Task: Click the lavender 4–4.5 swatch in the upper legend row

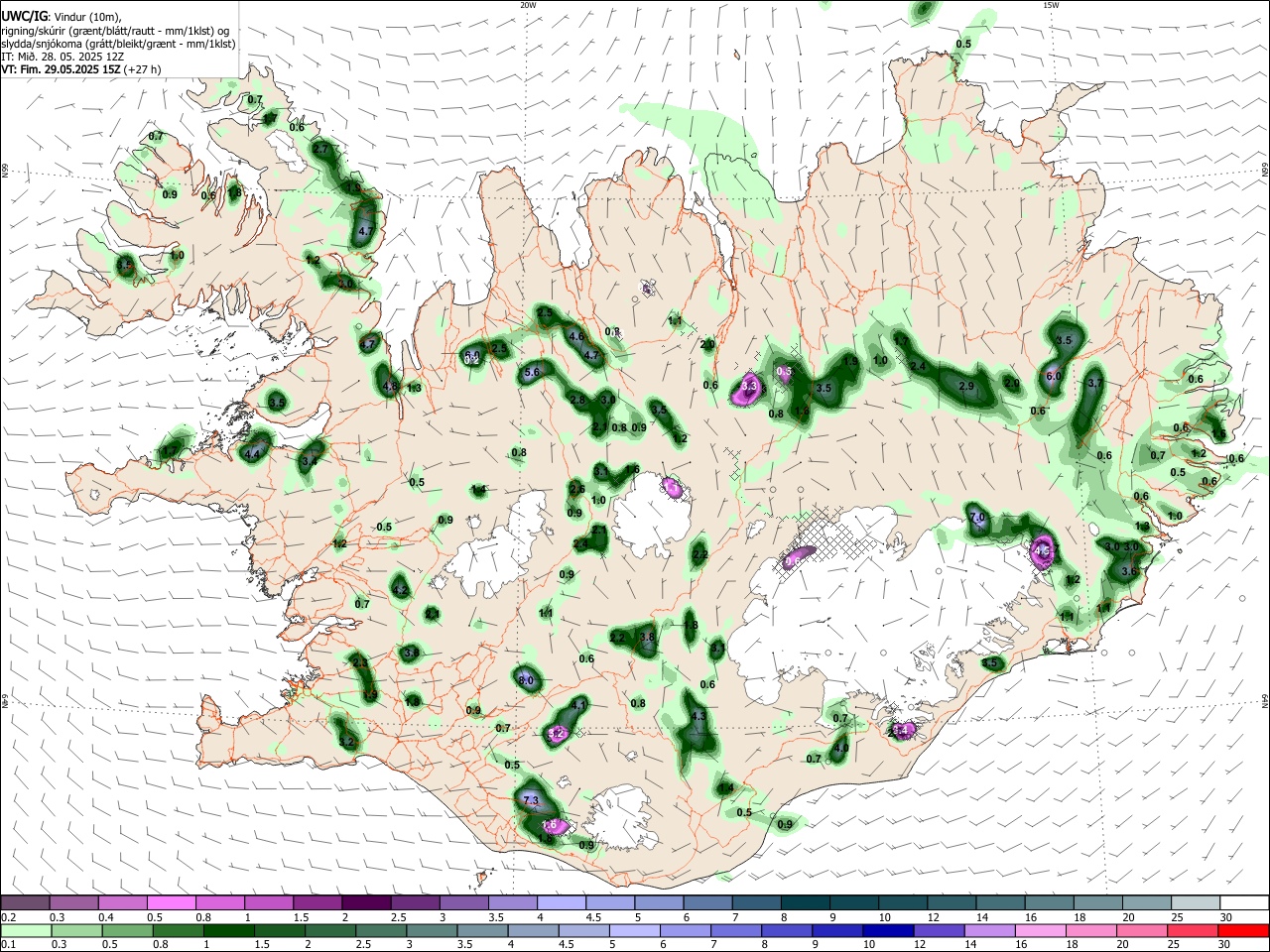Action: [x=561, y=902]
